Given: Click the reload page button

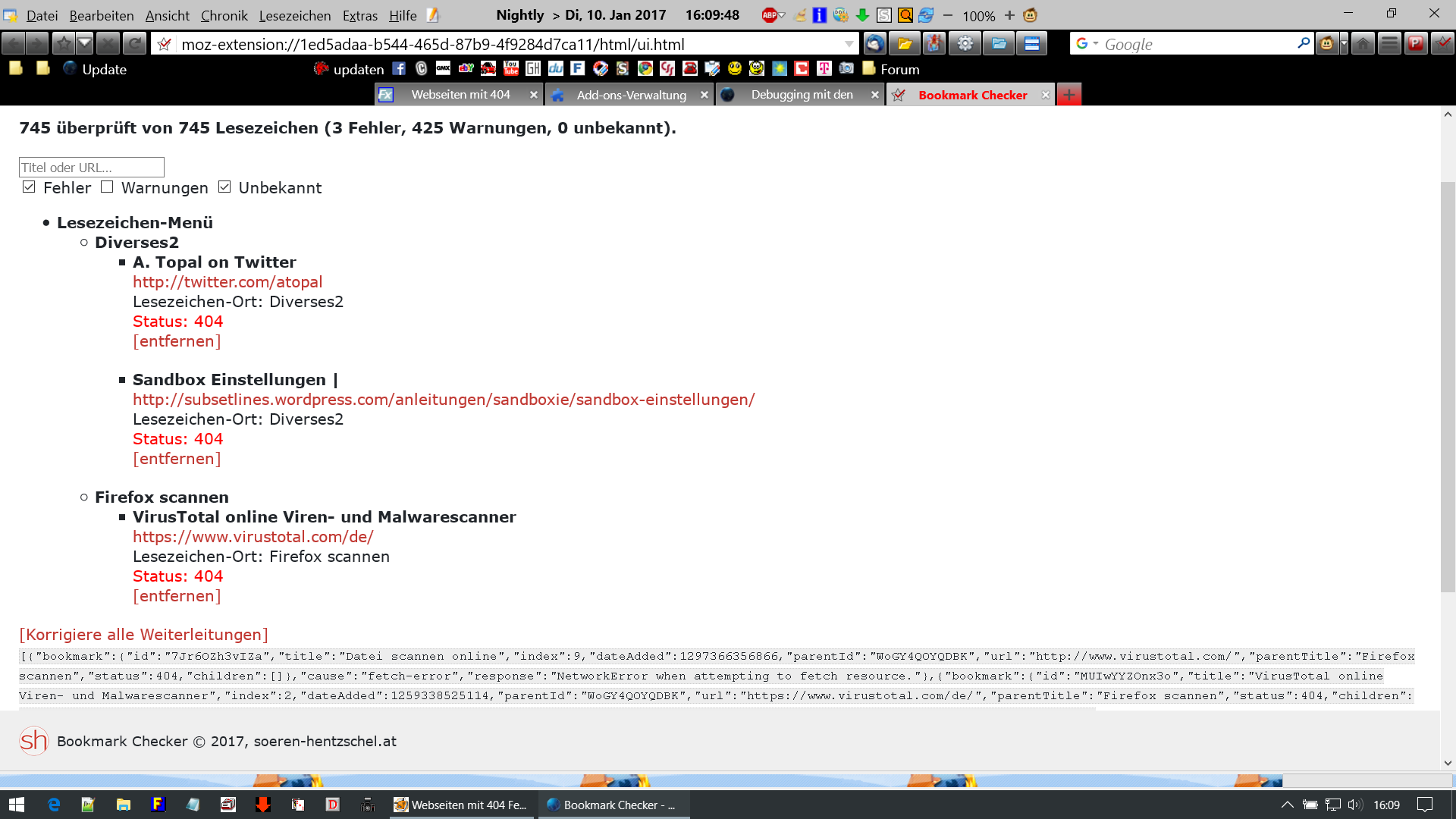Looking at the screenshot, I should 134,44.
